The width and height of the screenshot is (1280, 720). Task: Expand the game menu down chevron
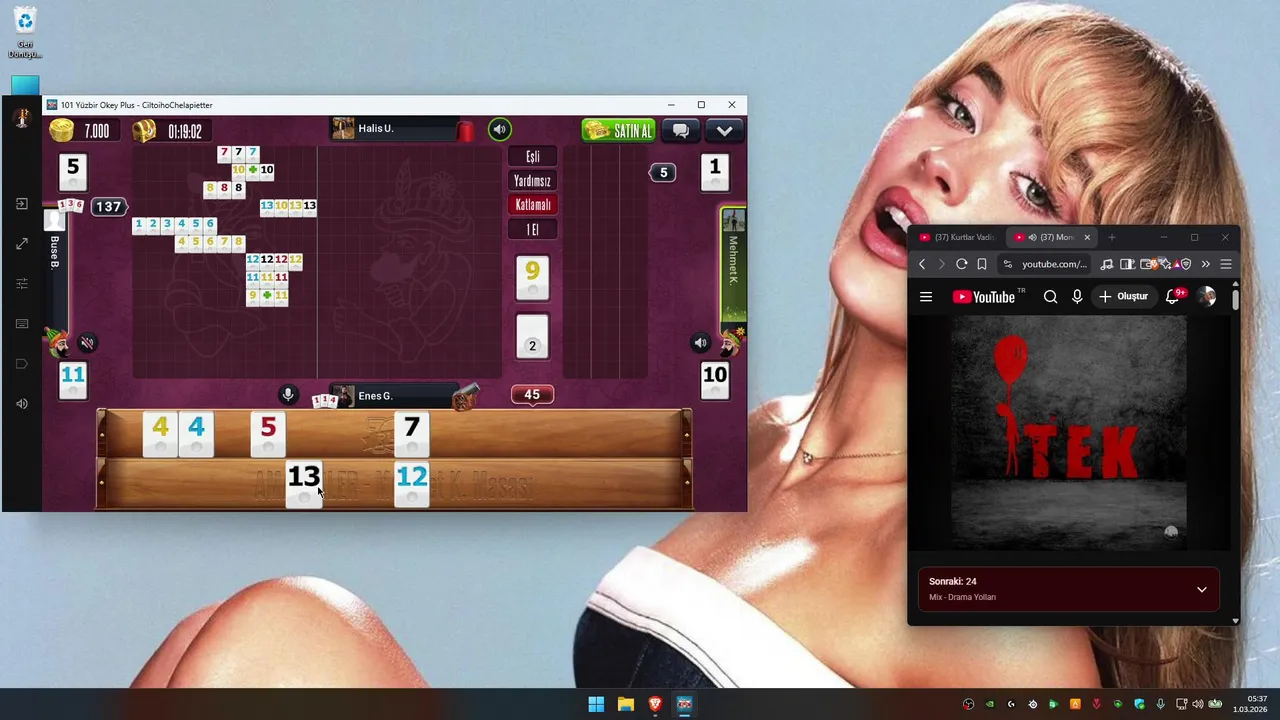[x=724, y=130]
